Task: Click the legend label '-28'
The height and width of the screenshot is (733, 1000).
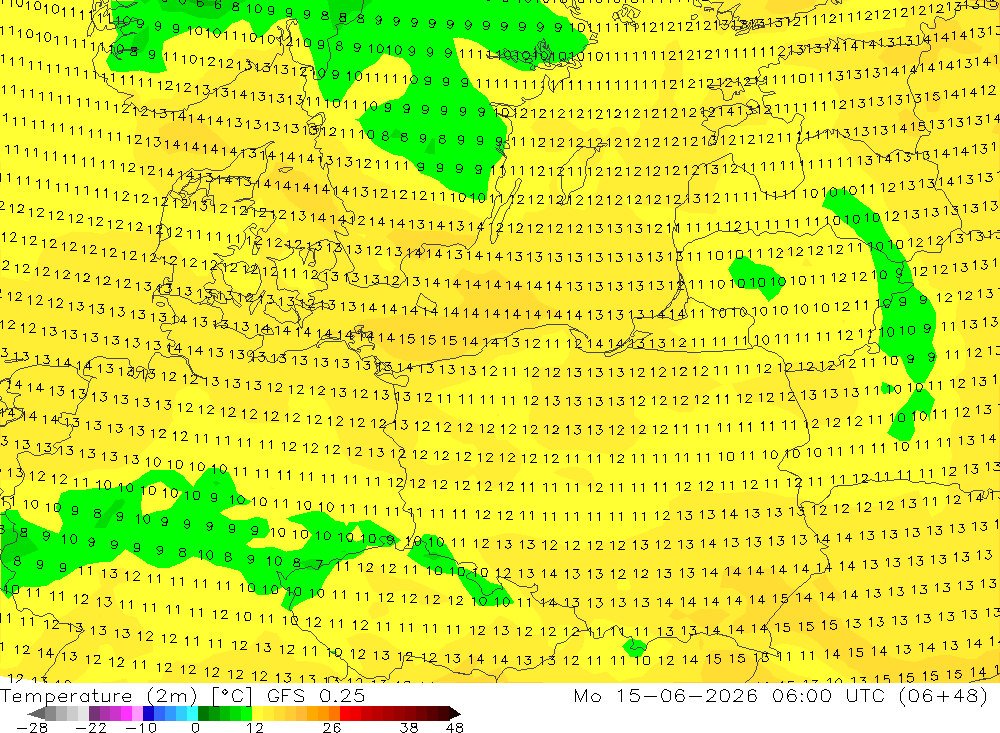Action: click(32, 728)
